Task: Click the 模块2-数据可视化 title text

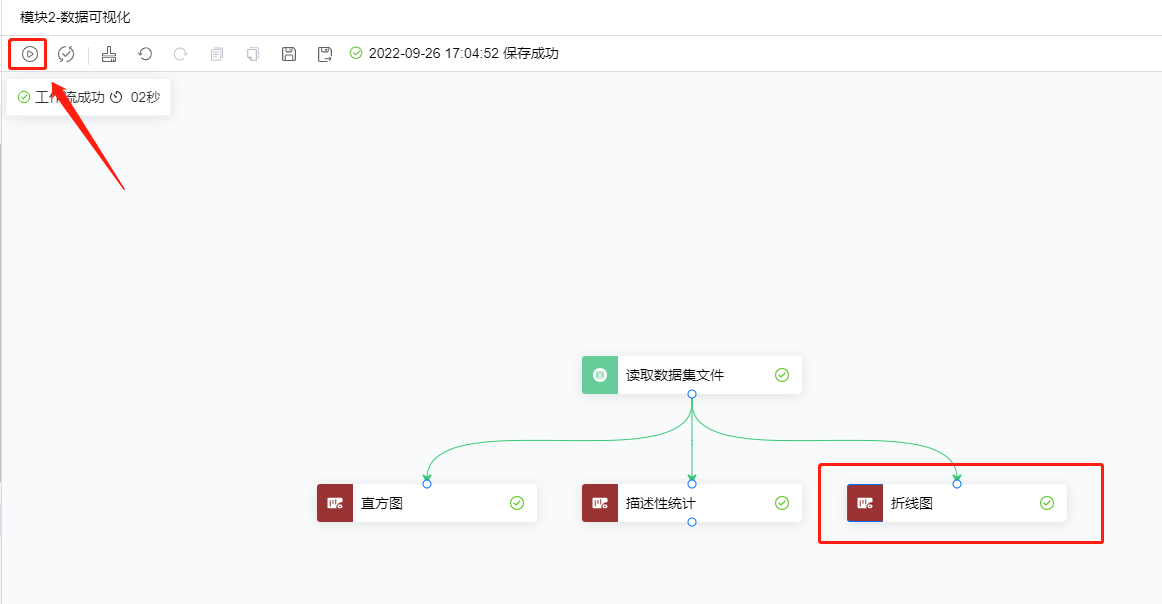Action: coord(75,16)
